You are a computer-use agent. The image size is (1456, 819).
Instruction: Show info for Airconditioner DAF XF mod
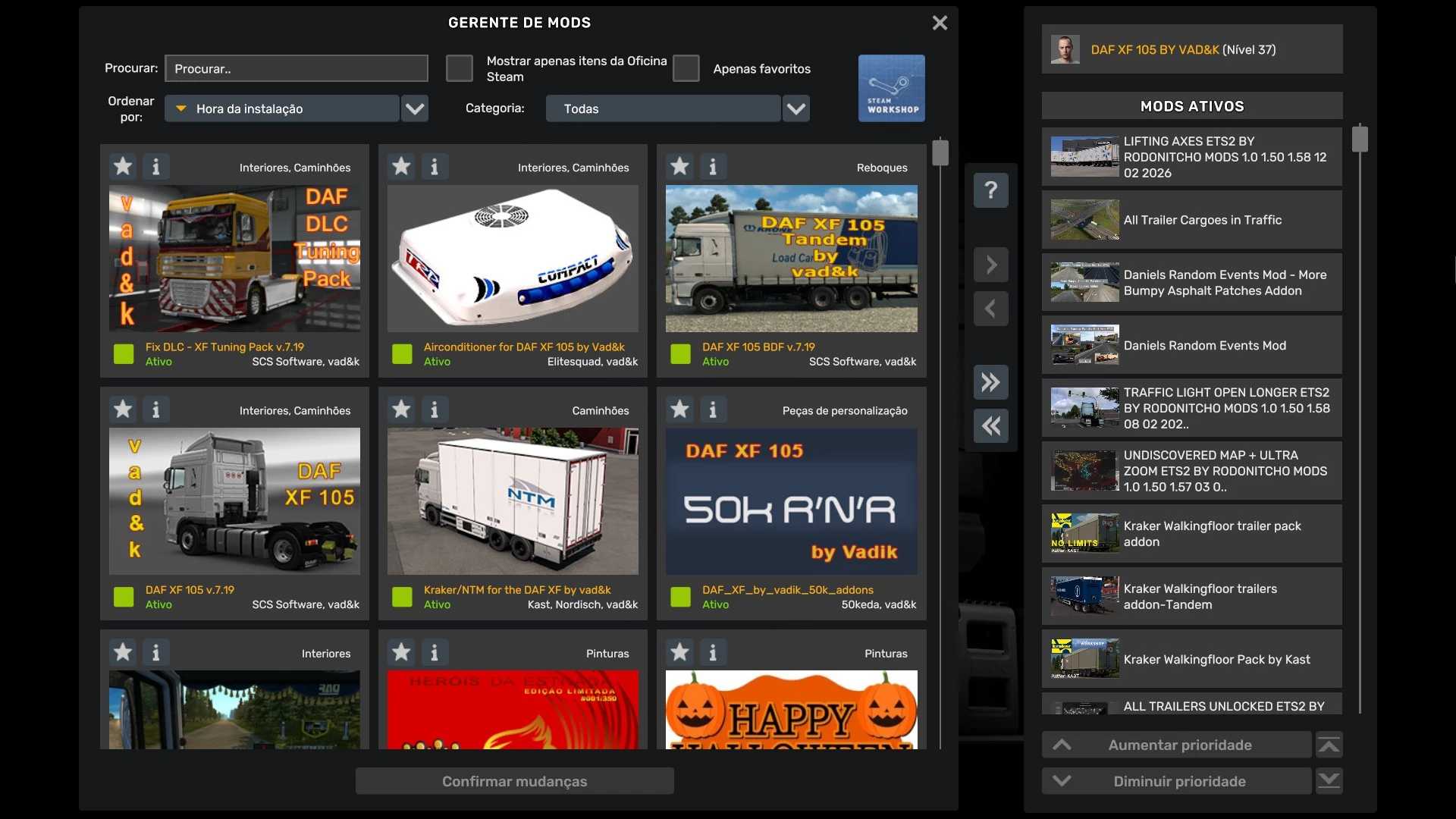pyautogui.click(x=435, y=166)
